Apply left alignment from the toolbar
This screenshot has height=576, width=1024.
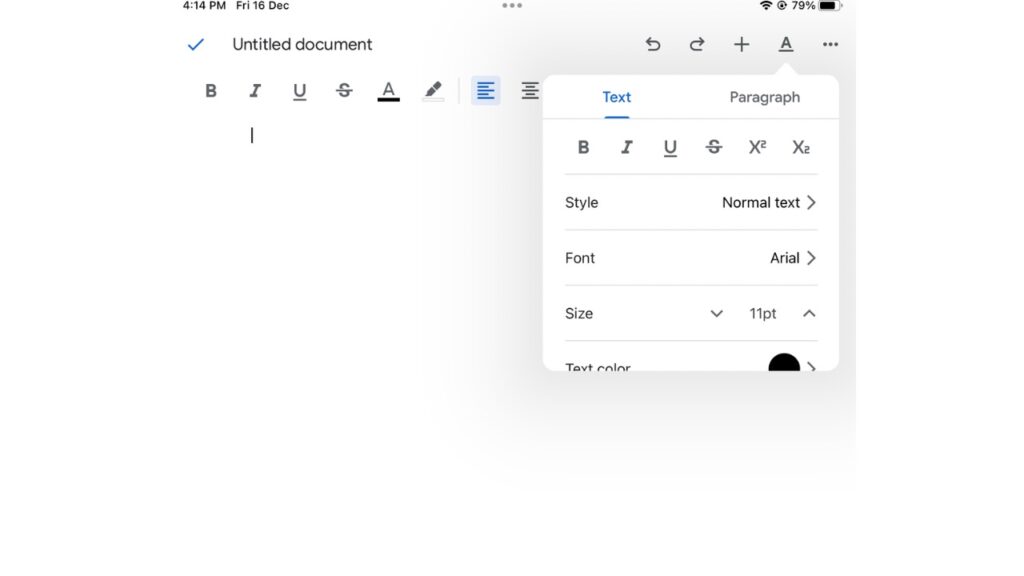tap(485, 90)
